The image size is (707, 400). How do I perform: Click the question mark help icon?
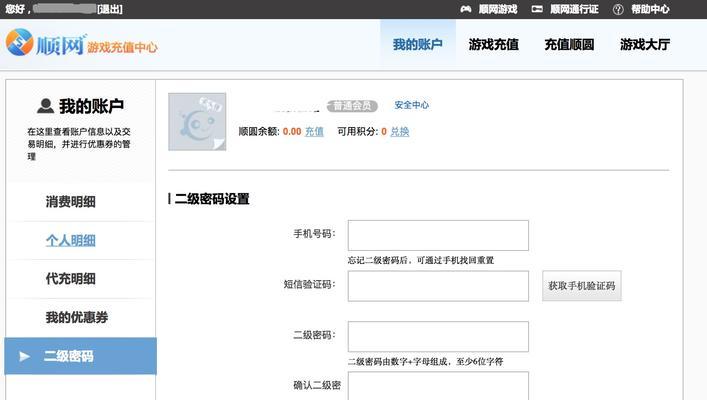pos(618,9)
